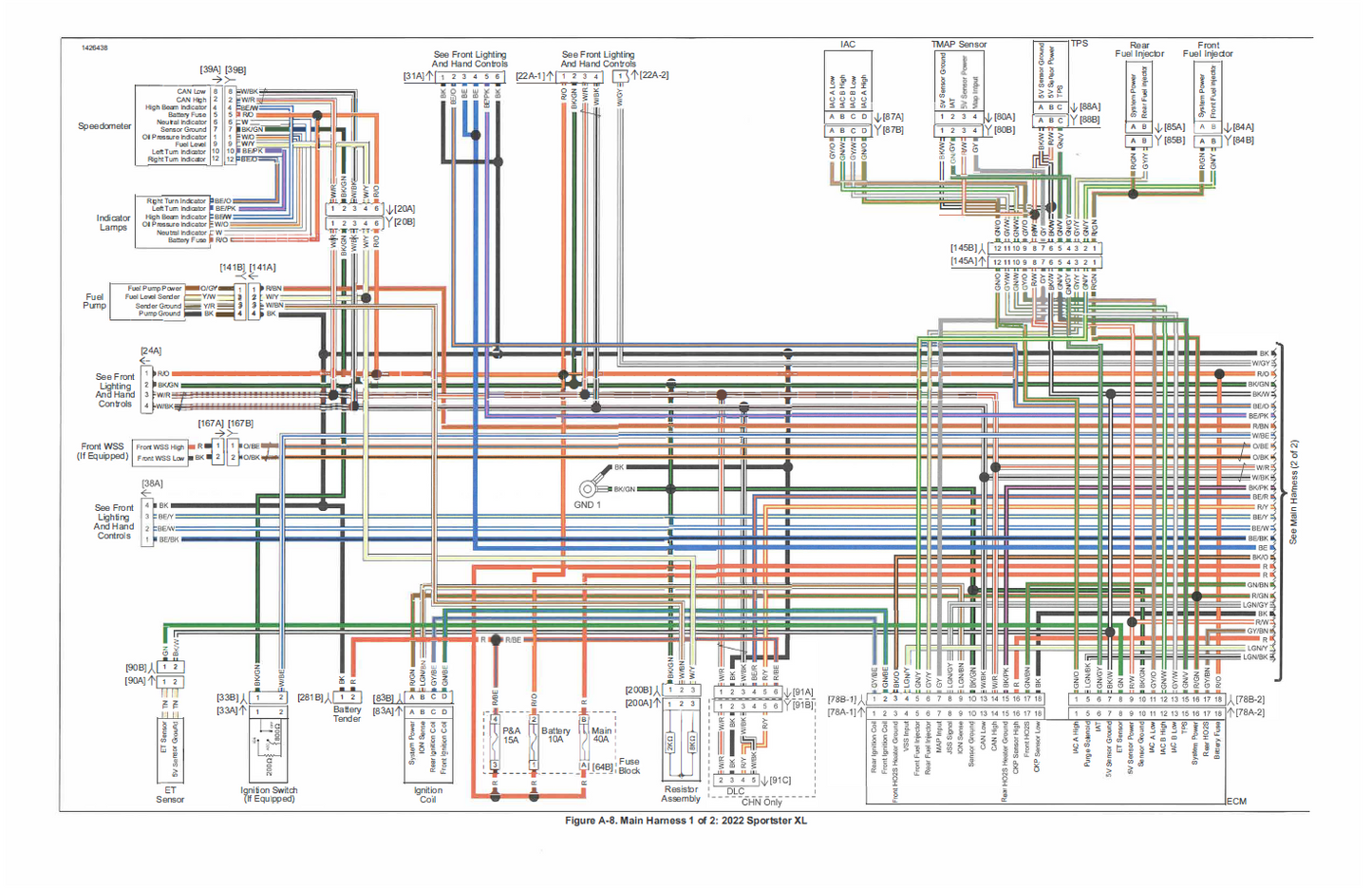1372x889 pixels.
Task: Select the Indicator Lamps label
Action: (113, 223)
